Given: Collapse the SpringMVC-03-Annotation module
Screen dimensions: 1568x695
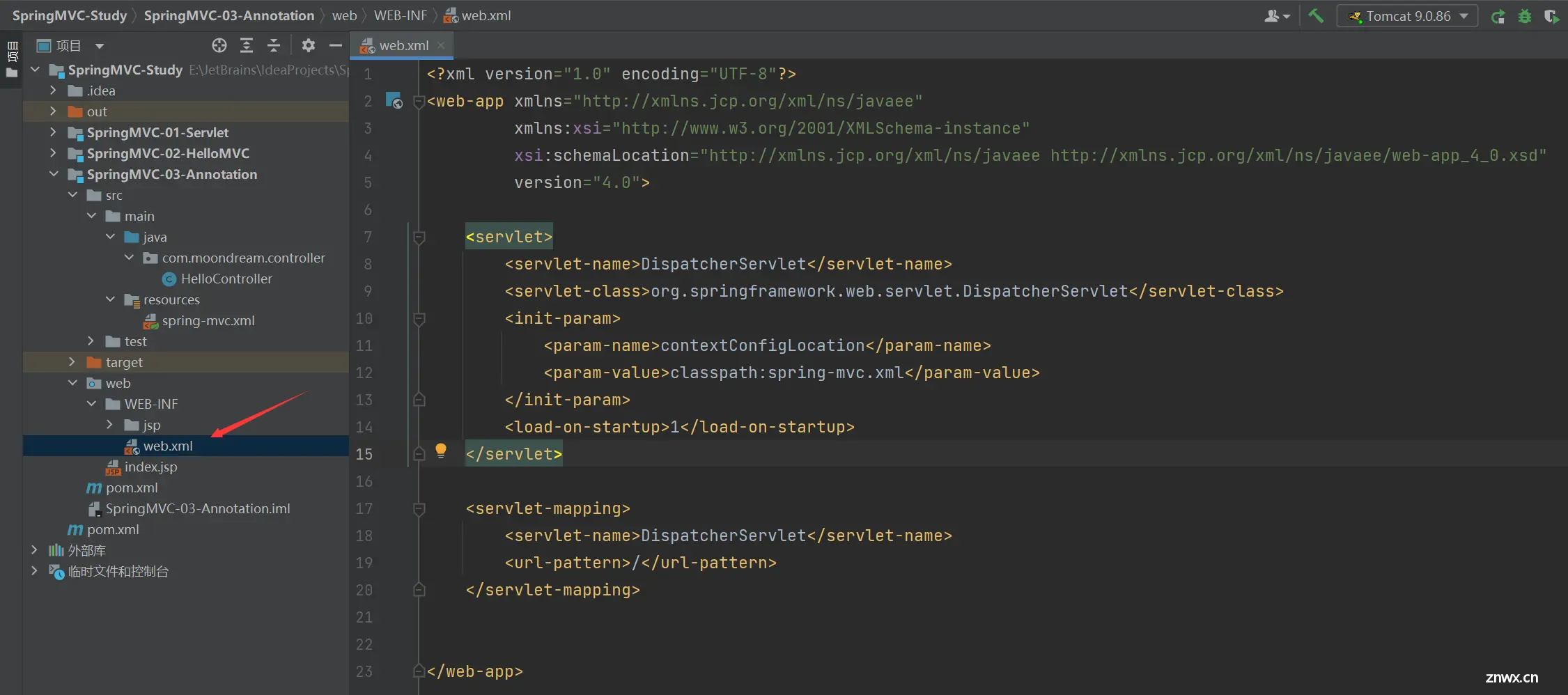Looking at the screenshot, I should click(54, 174).
